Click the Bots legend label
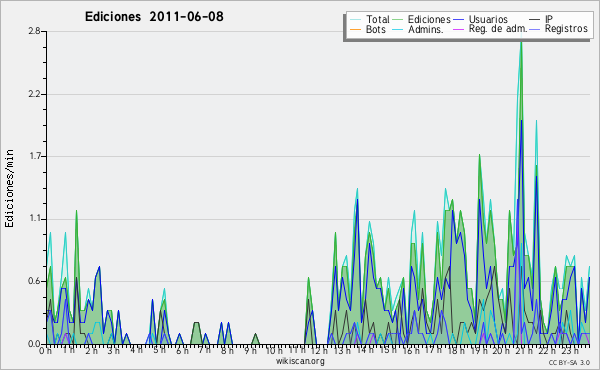600x370 pixels. 376,29
